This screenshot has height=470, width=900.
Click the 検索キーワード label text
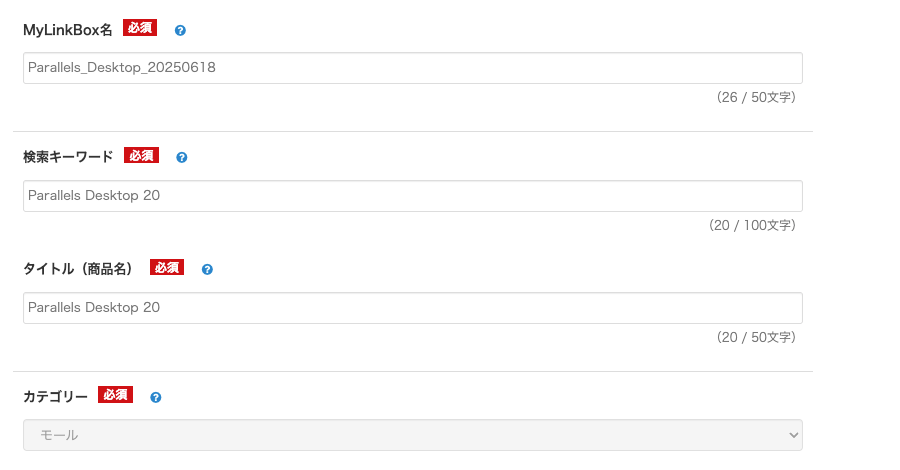pos(68,157)
